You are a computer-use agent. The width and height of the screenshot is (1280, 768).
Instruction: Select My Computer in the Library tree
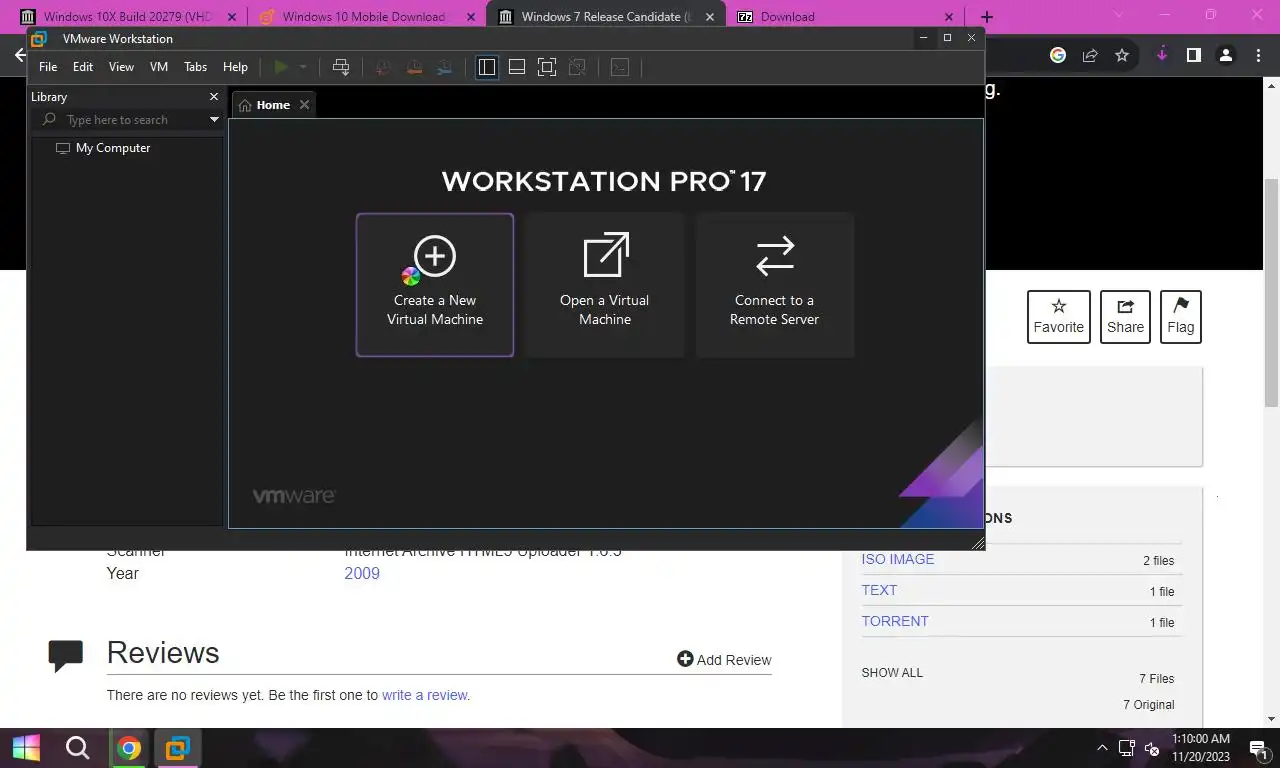[x=103, y=148]
